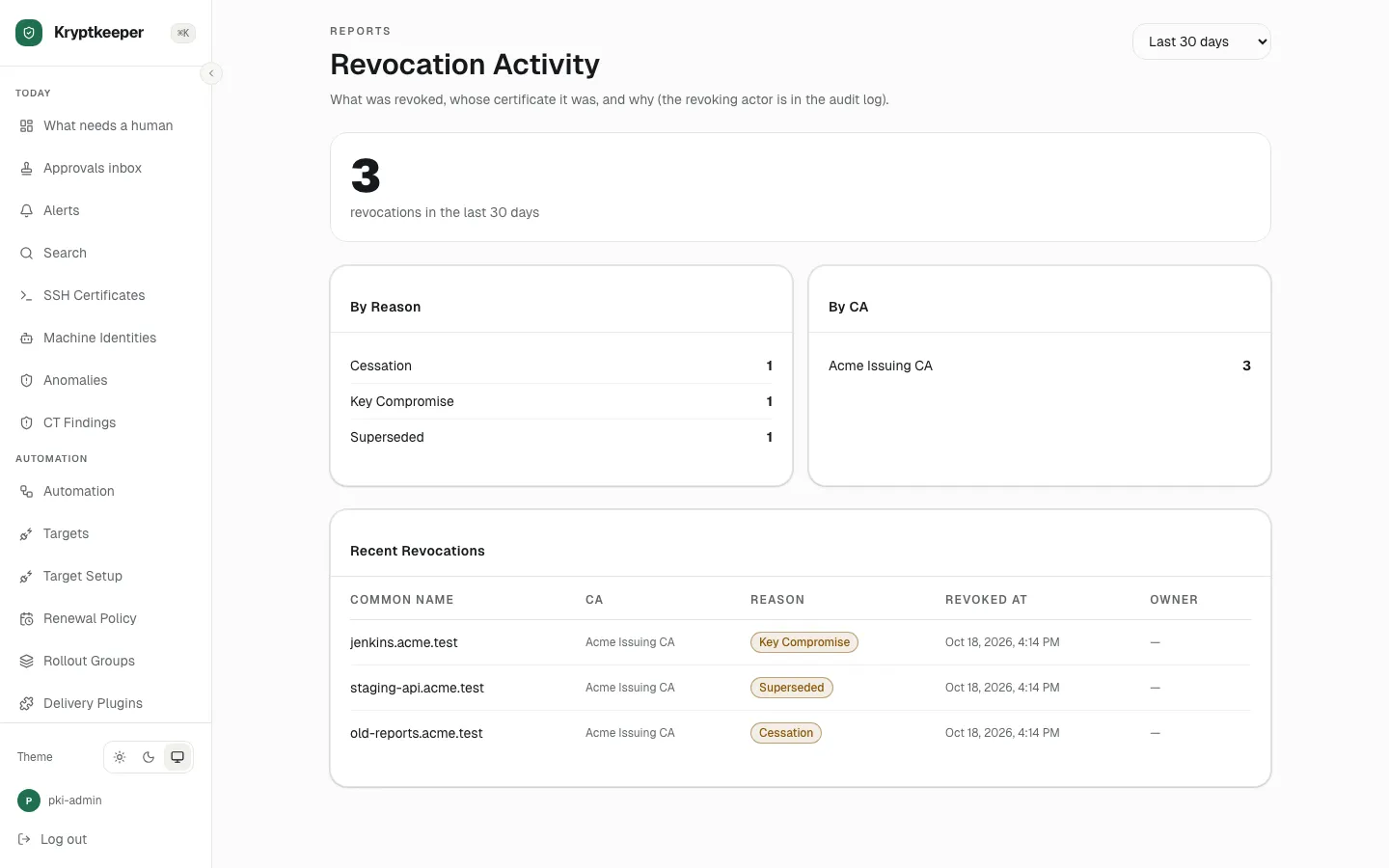Click the Alerts bell icon

[27, 211]
